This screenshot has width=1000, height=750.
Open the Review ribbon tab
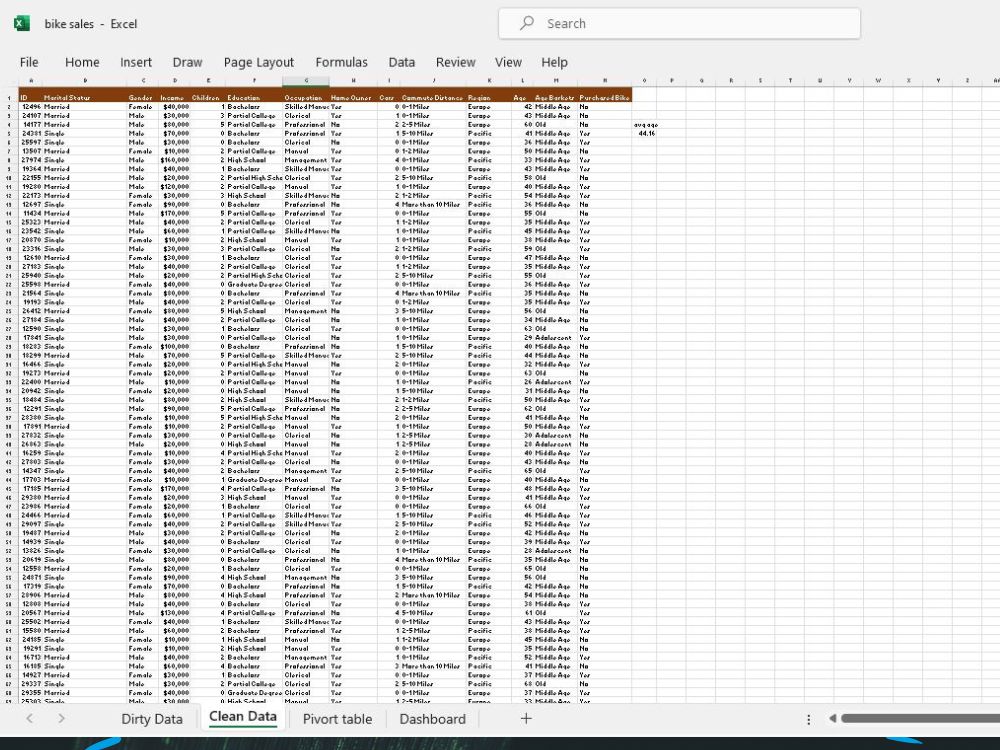tap(455, 62)
